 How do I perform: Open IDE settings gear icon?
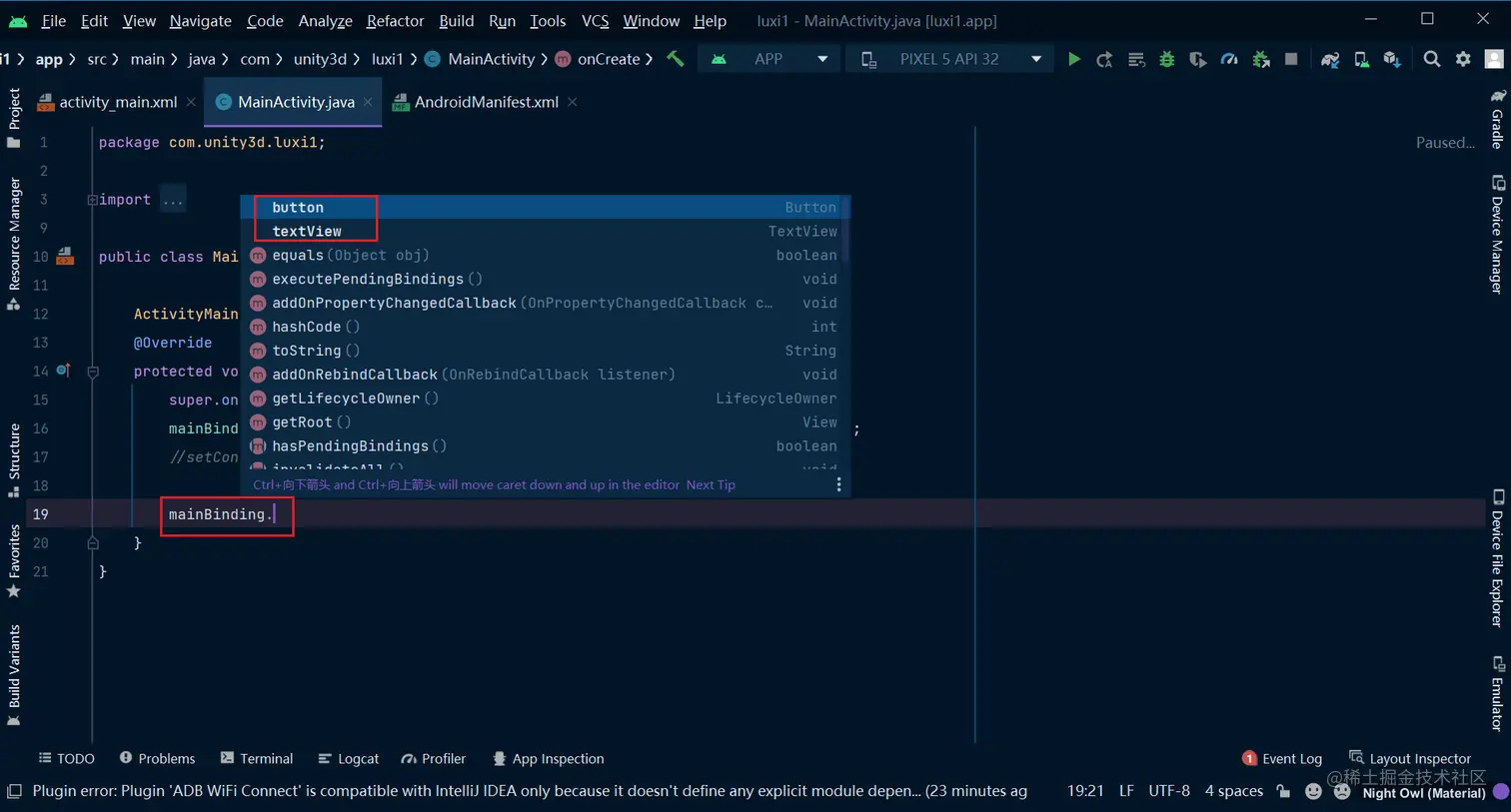1463,59
